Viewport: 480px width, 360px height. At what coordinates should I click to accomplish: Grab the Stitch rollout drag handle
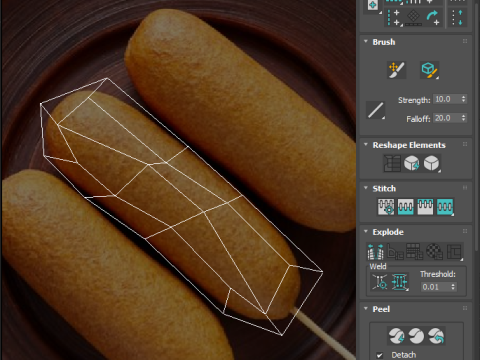(465, 188)
